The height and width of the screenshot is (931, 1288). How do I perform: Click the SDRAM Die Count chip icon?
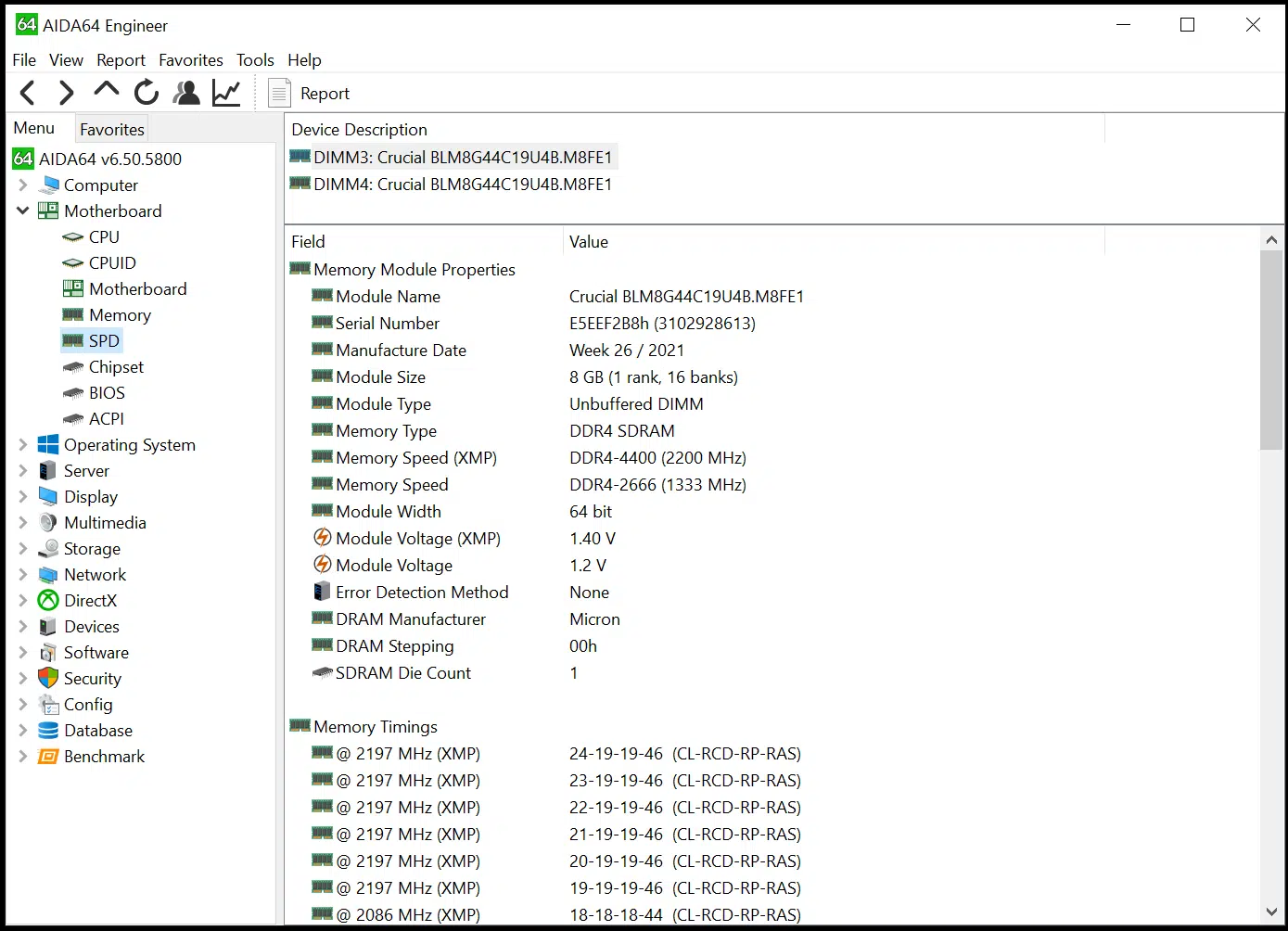322,673
